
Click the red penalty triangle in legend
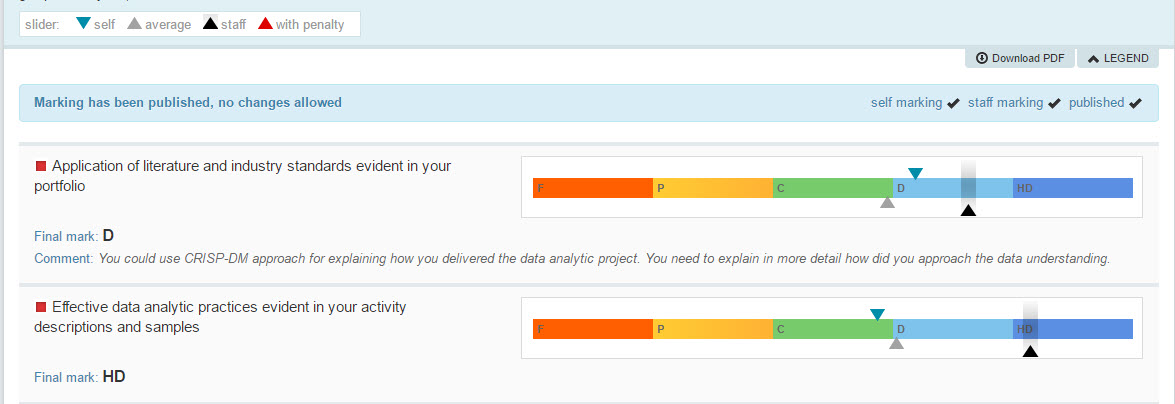pos(265,23)
